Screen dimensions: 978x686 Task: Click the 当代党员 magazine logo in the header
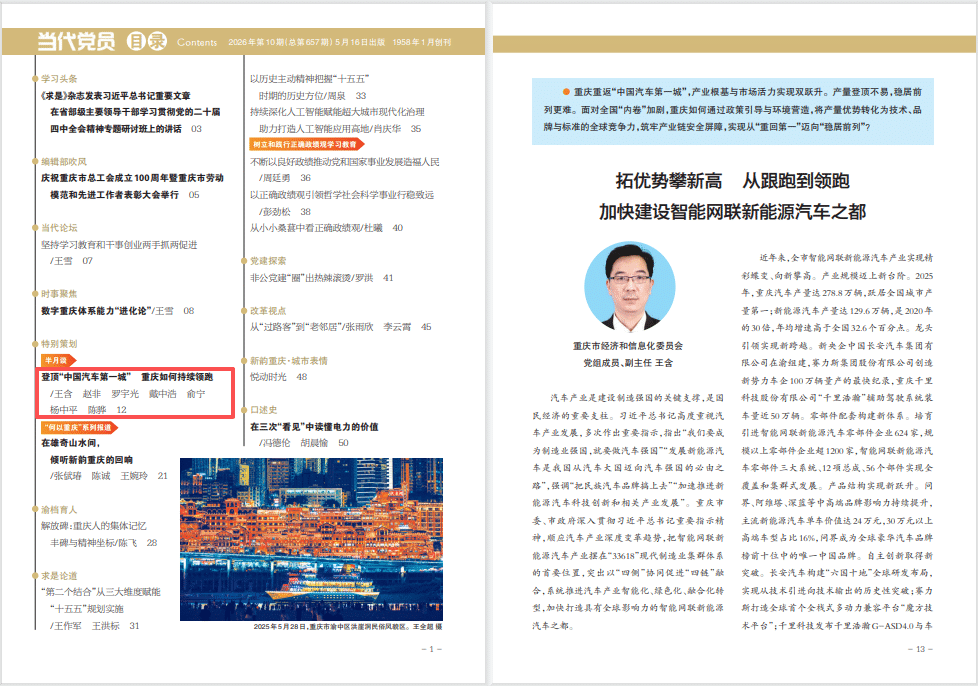[76, 42]
